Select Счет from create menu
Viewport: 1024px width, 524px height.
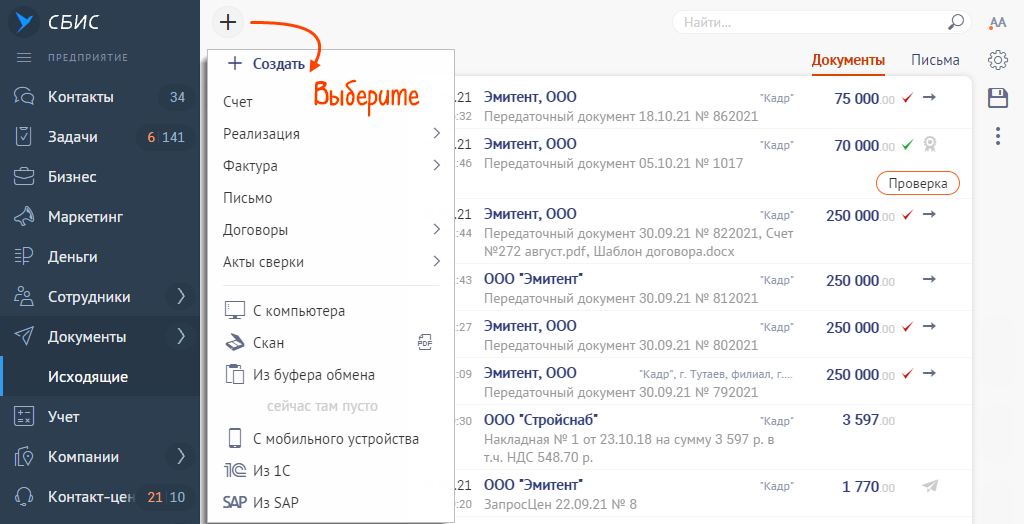pos(238,102)
